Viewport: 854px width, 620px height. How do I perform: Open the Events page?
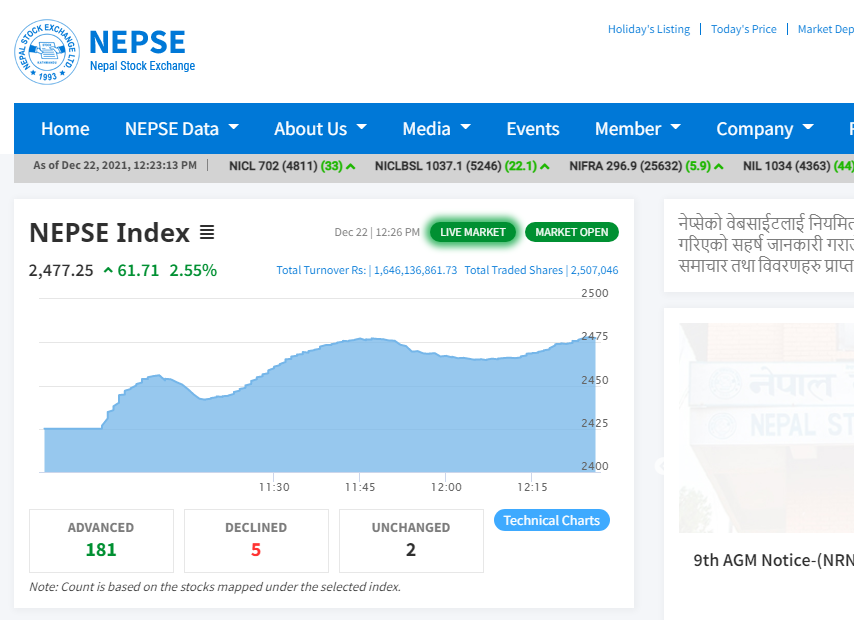coord(533,129)
